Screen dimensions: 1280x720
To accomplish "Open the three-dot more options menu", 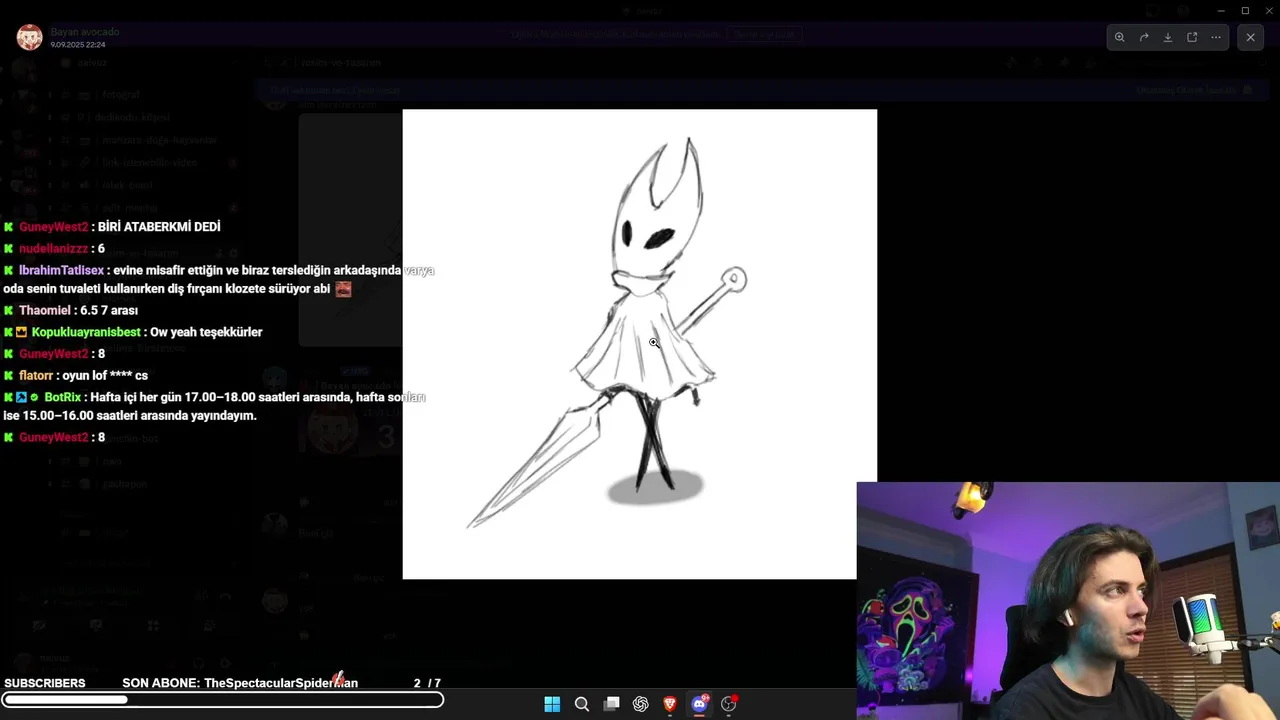I will 1216,37.
